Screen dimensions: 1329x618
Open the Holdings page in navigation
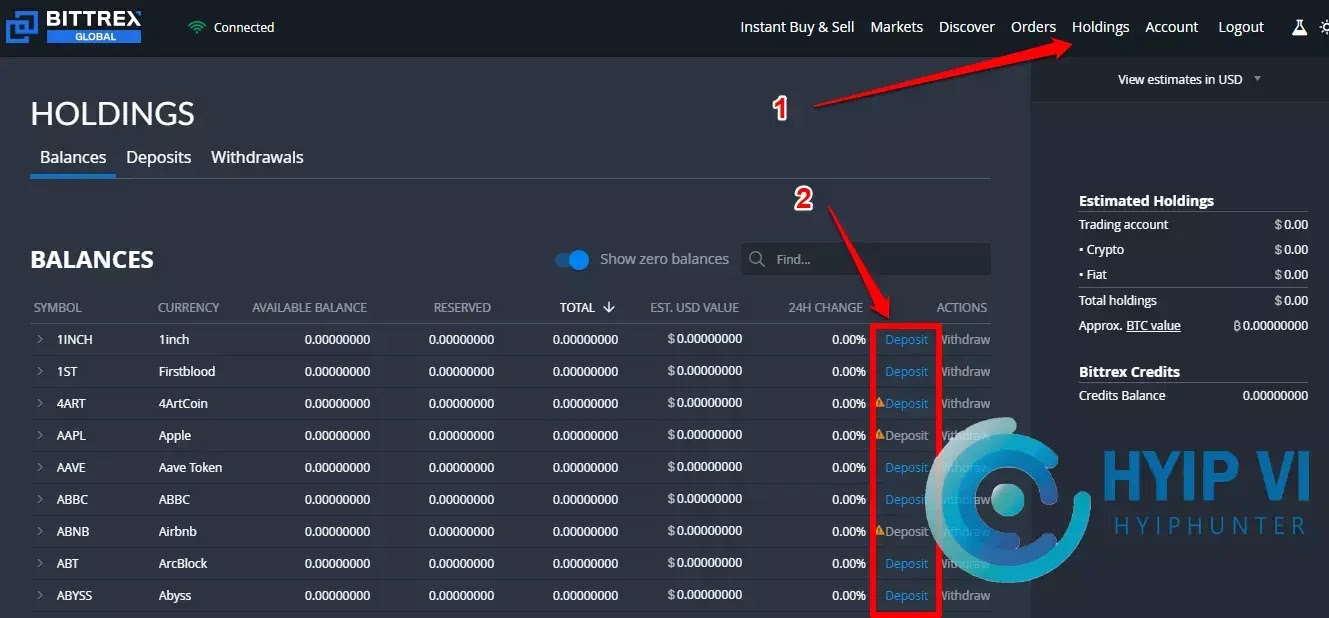(x=1100, y=27)
